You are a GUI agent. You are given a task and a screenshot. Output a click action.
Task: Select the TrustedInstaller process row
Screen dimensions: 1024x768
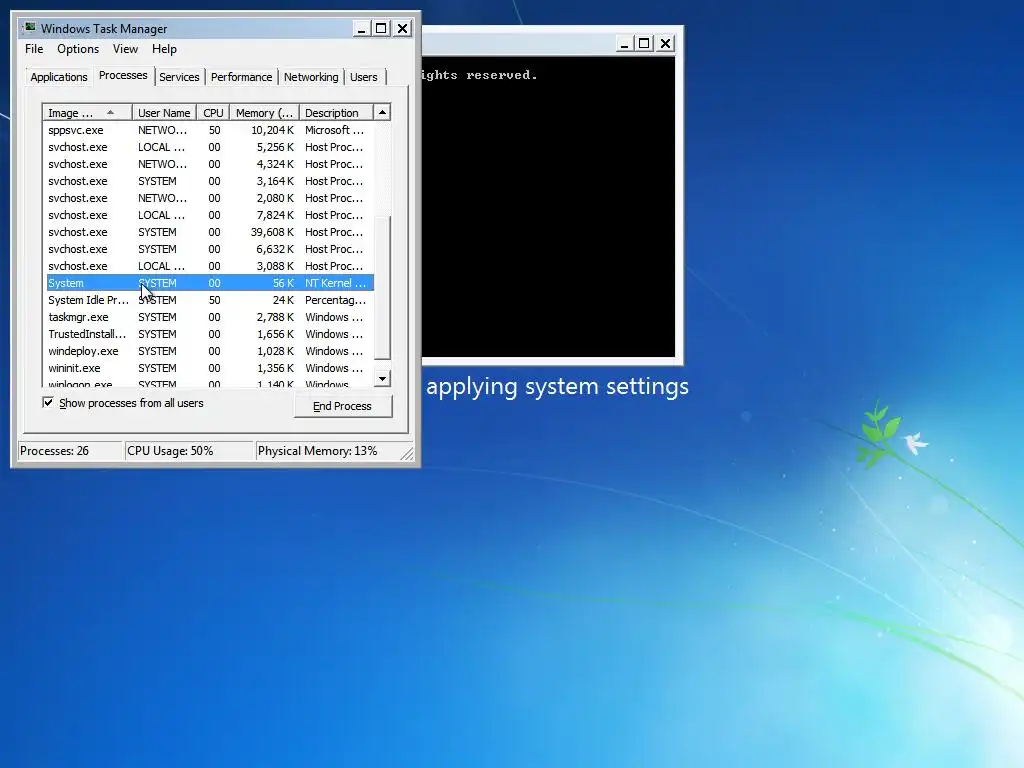tap(208, 334)
